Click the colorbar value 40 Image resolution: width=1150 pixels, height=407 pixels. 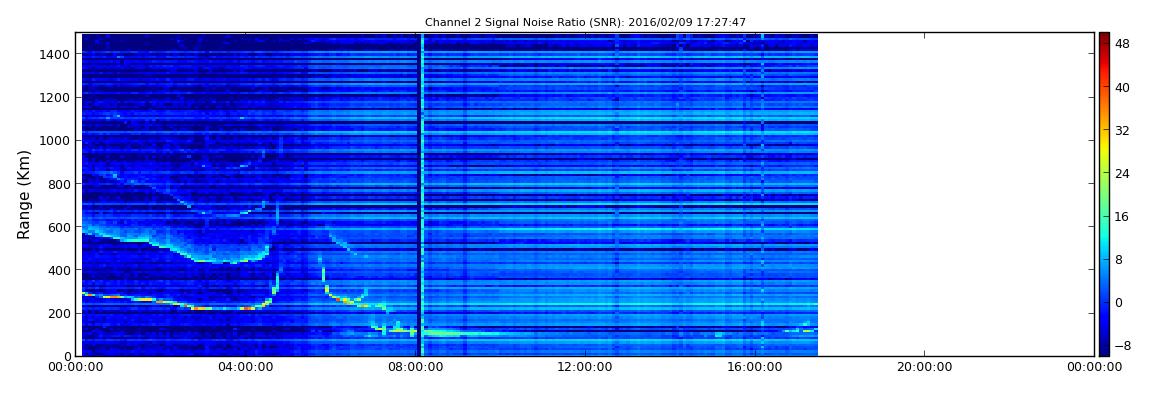1122,88
